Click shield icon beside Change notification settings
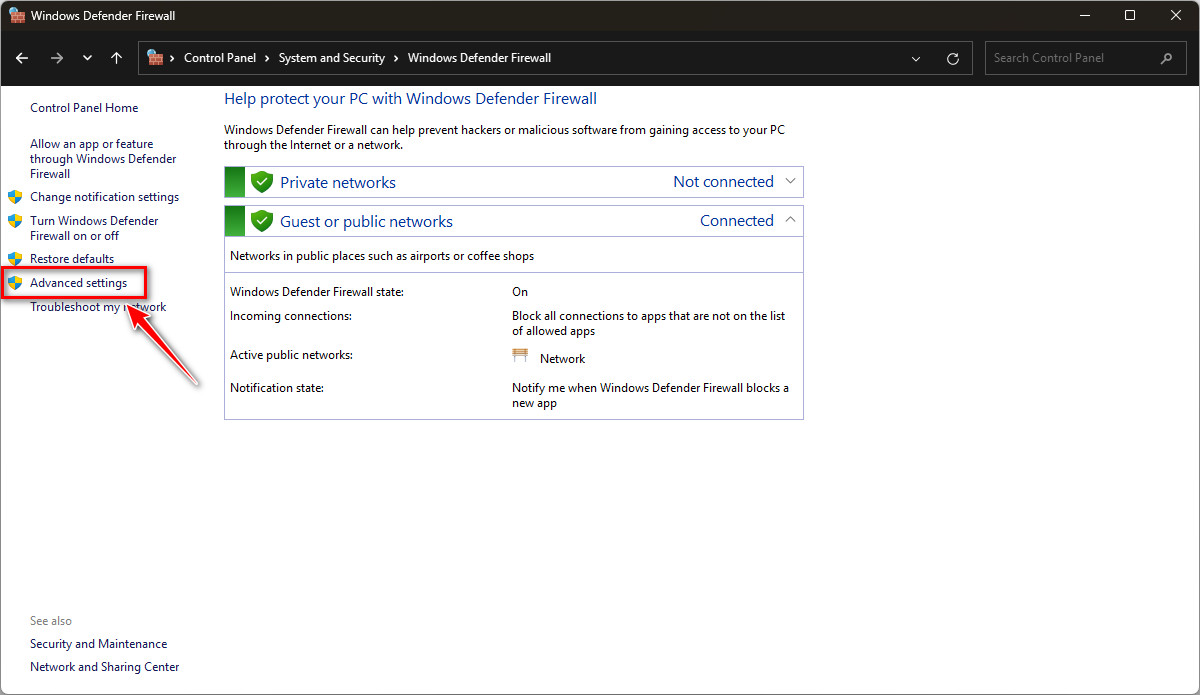The width and height of the screenshot is (1200, 695). [x=15, y=197]
